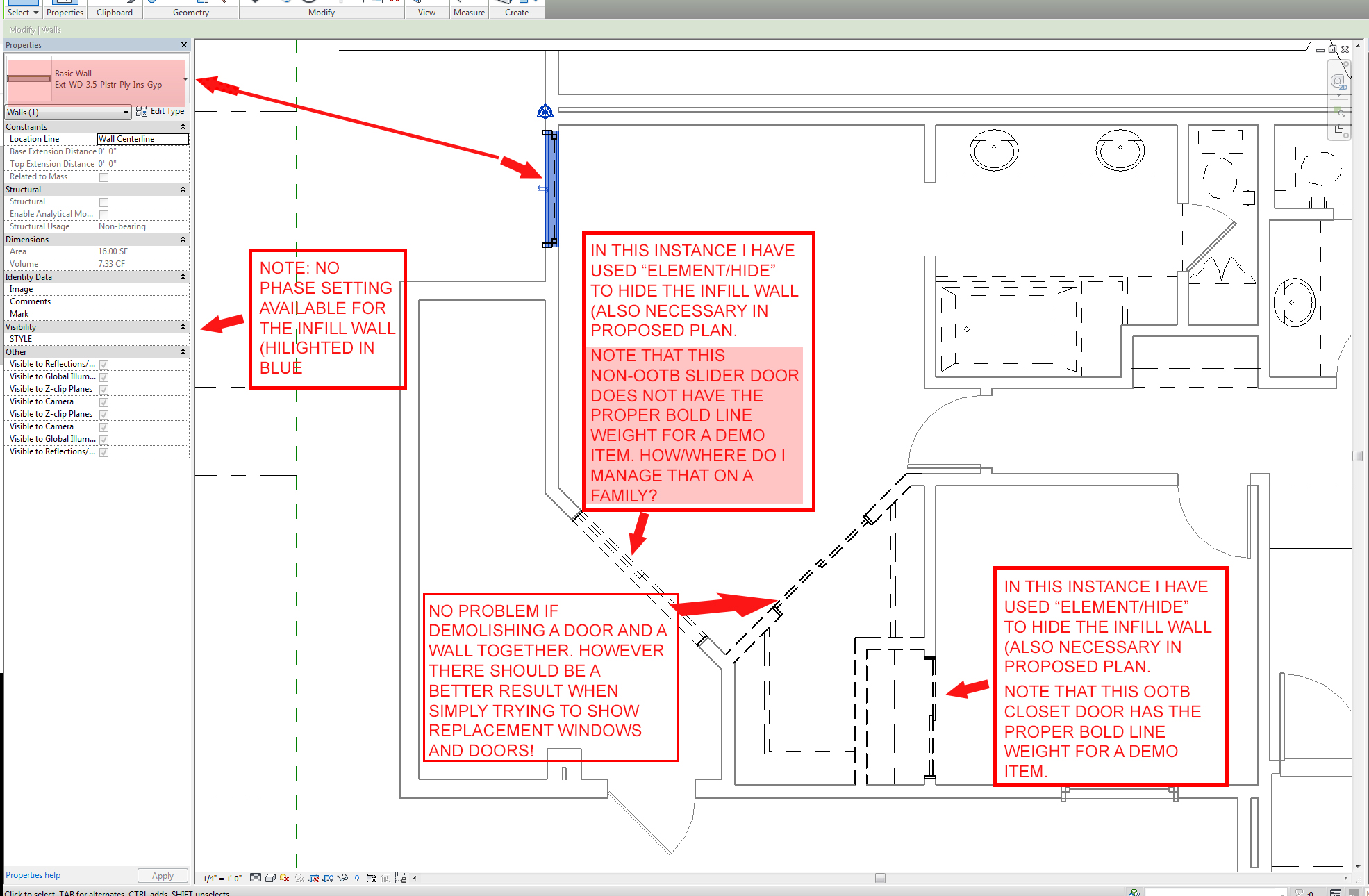Open the Properties help link
The height and width of the screenshot is (896, 1369).
coord(33,875)
